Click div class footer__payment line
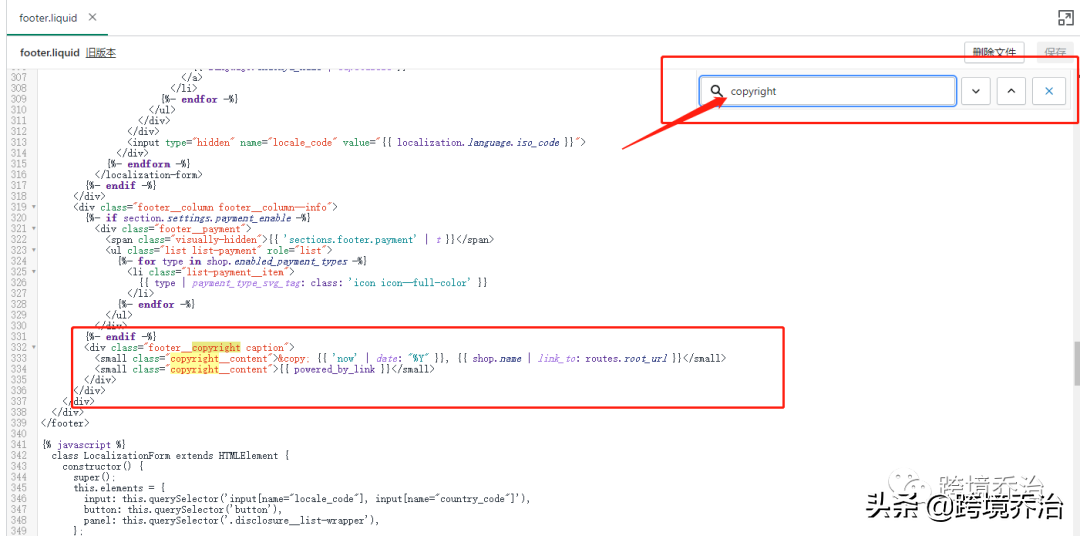Image resolution: width=1080 pixels, height=536 pixels. coord(174,228)
